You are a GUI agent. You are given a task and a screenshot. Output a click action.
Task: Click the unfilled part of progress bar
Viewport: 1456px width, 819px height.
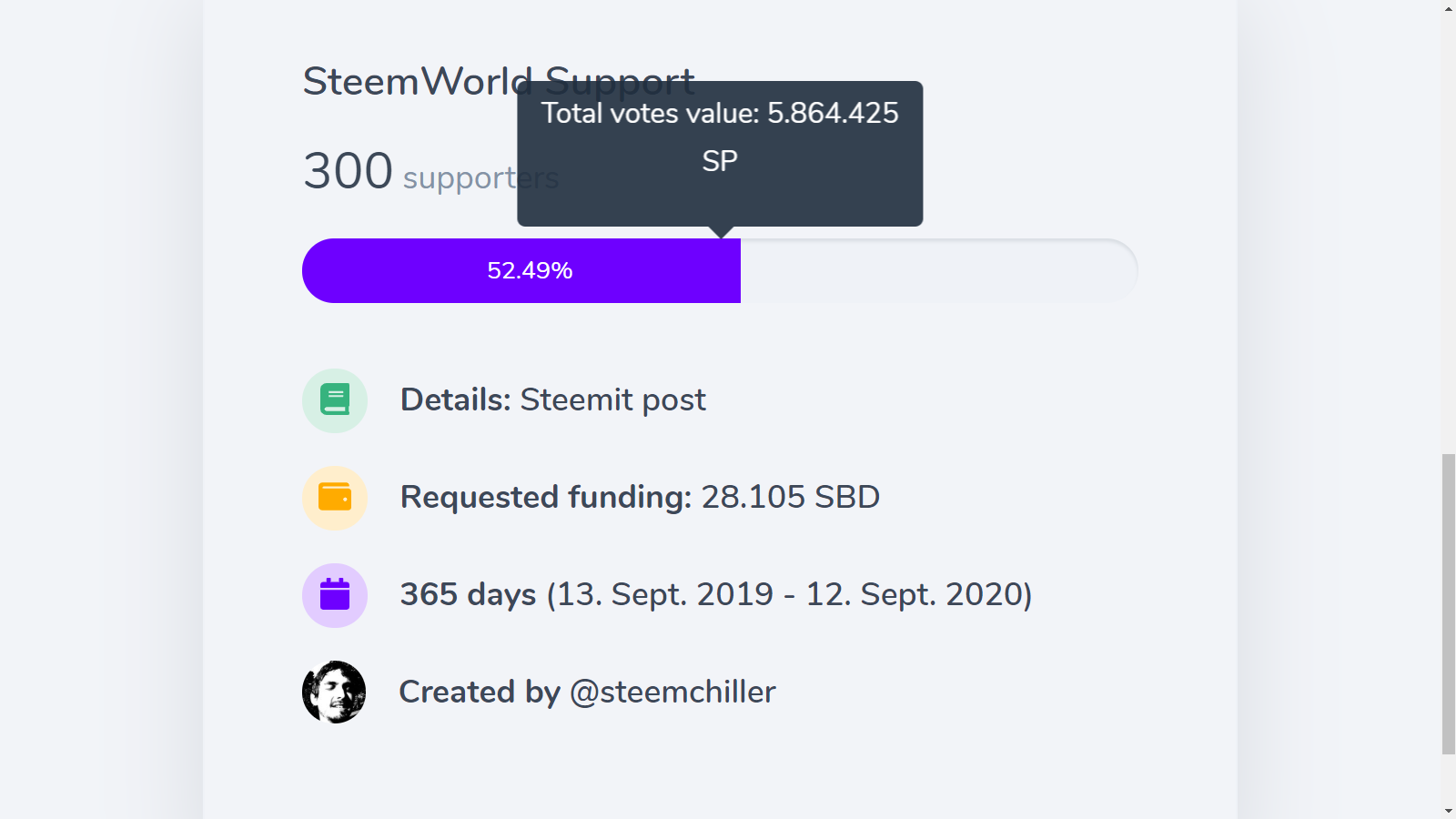[937, 271]
